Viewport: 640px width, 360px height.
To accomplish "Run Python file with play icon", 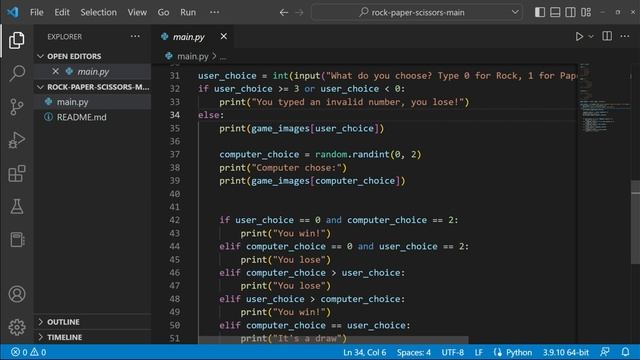I will (x=579, y=36).
